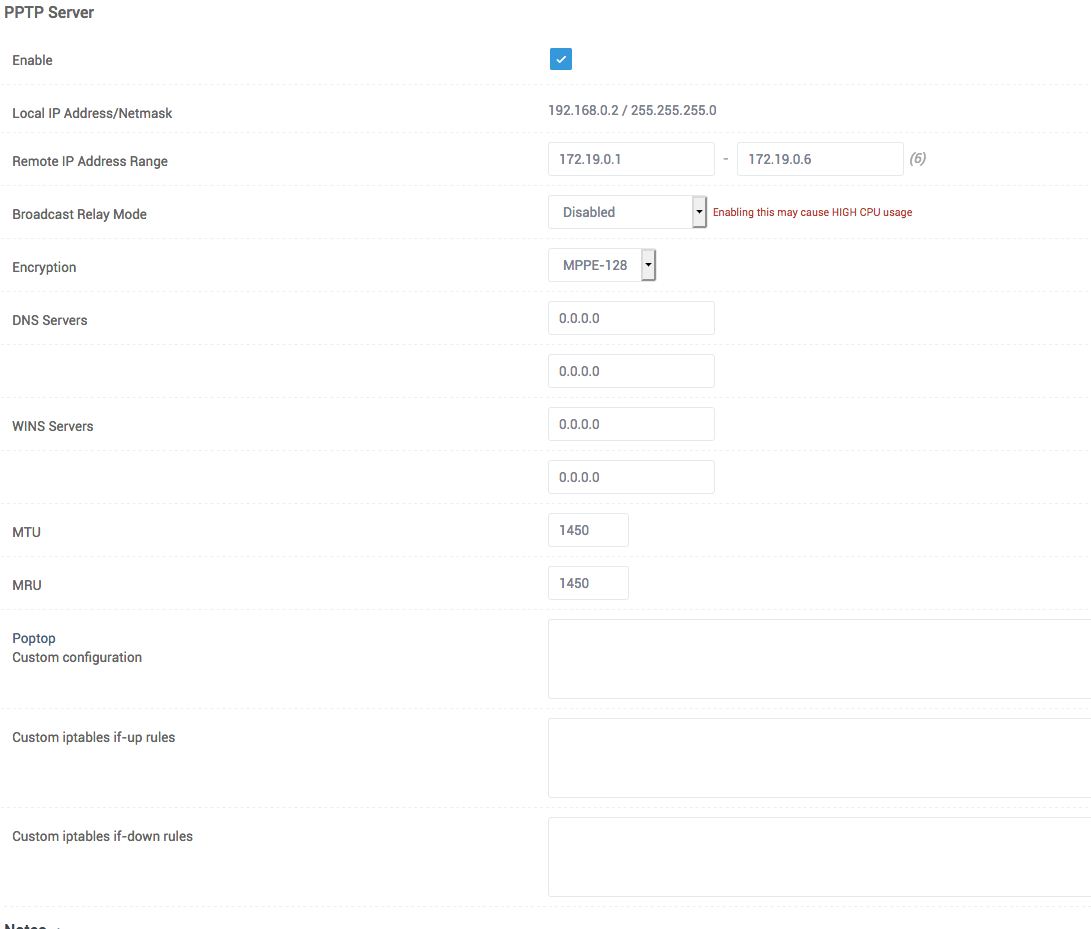The image size is (1091, 929).
Task: Uncheck the PPTP Server Enable checkbox
Action: click(x=560, y=59)
